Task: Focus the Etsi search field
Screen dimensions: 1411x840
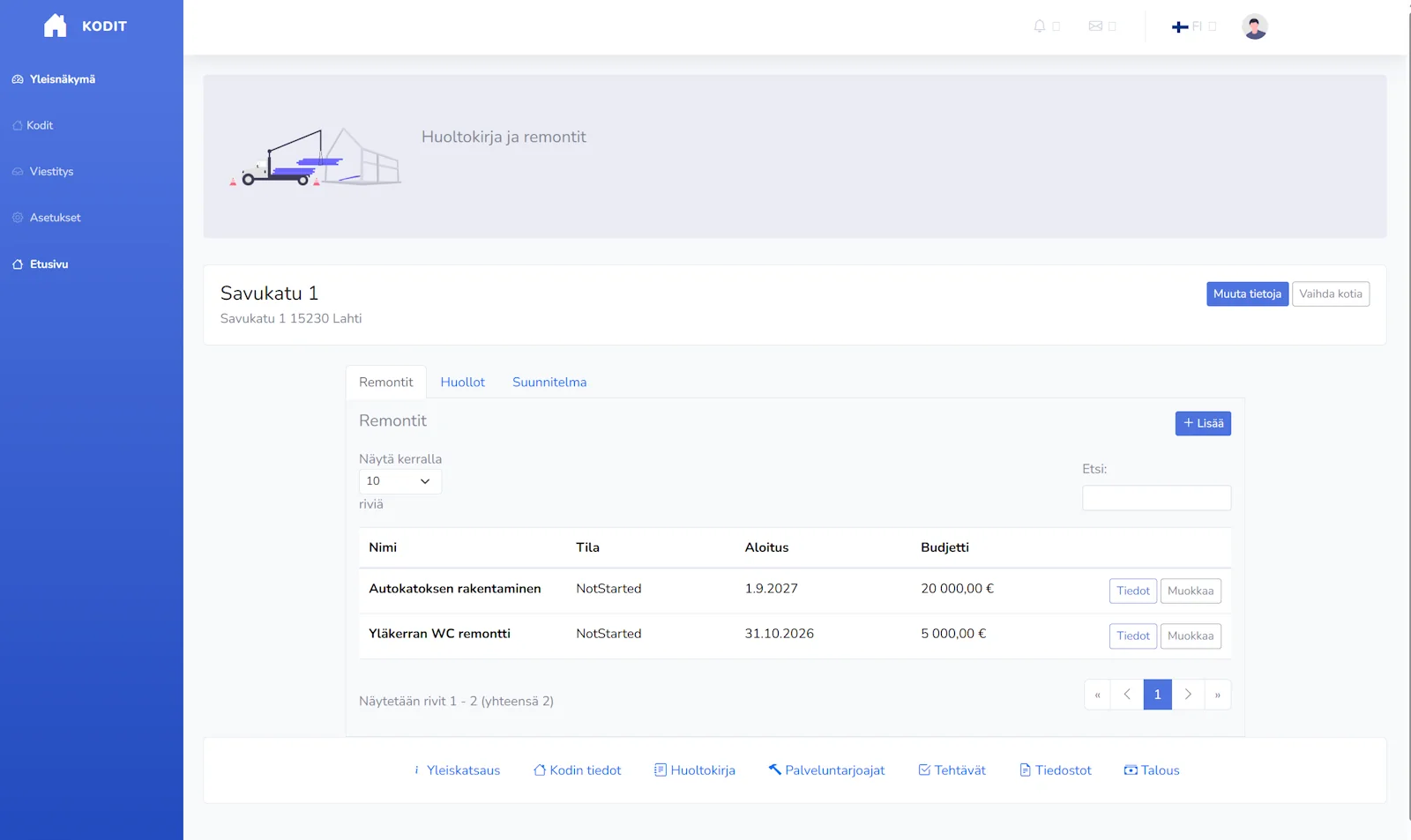Action: pyautogui.click(x=1156, y=498)
